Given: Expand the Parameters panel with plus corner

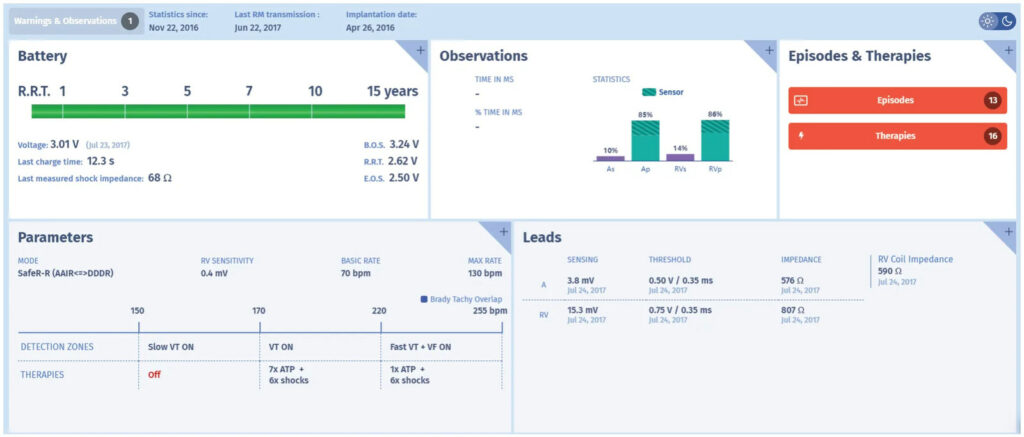Looking at the screenshot, I should coord(503,231).
